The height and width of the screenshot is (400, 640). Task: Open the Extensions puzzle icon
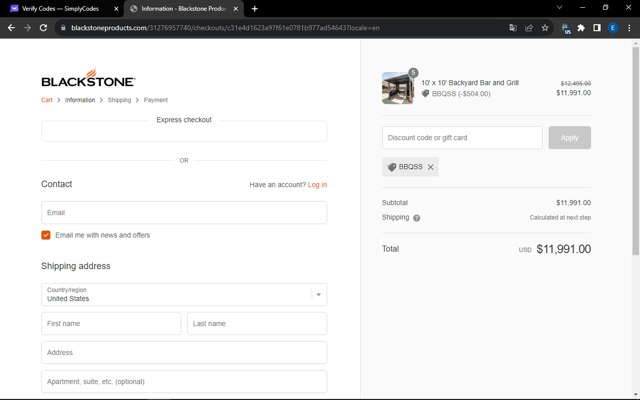581,28
